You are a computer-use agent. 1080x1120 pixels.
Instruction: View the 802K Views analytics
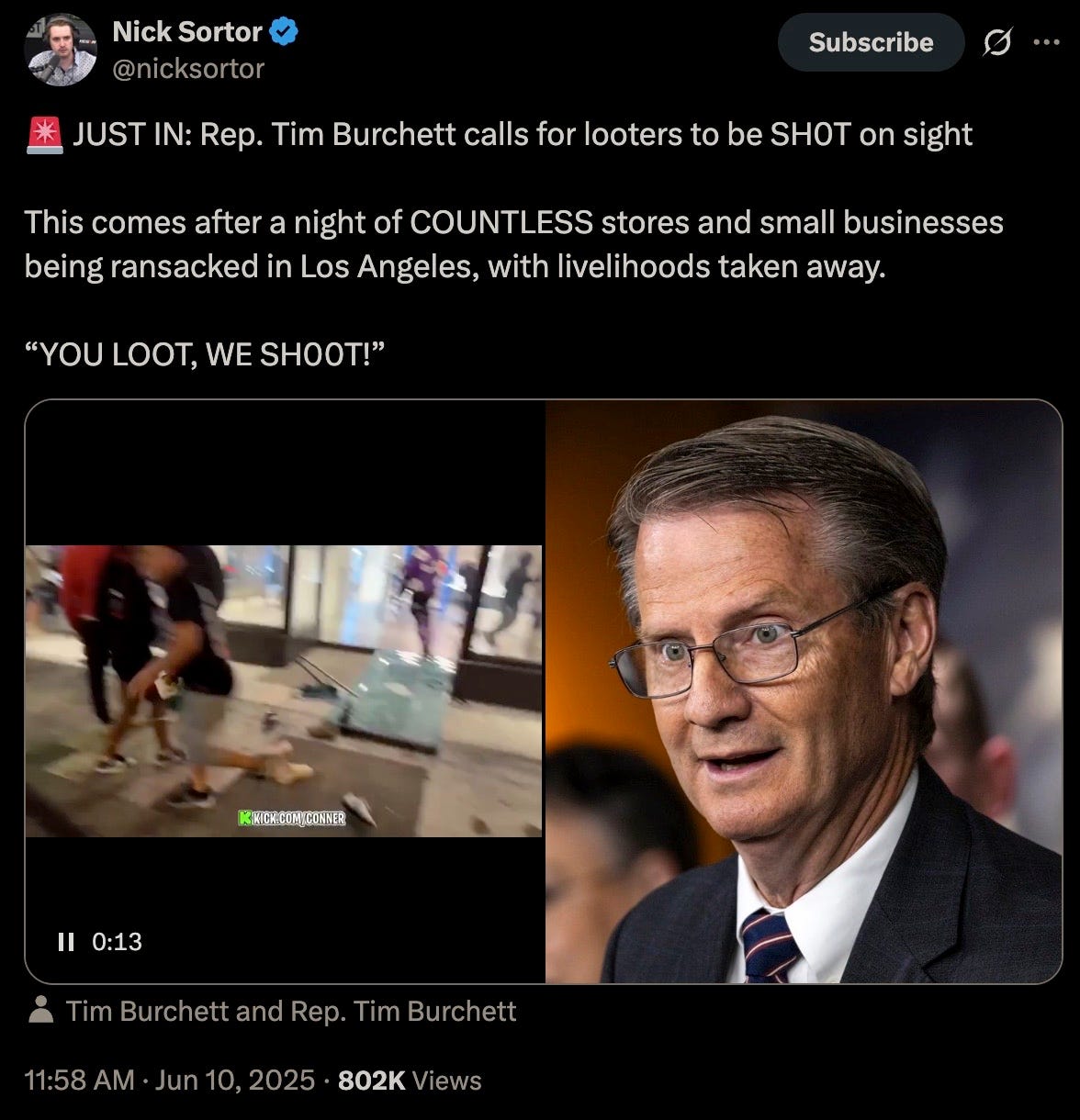pos(410,1081)
